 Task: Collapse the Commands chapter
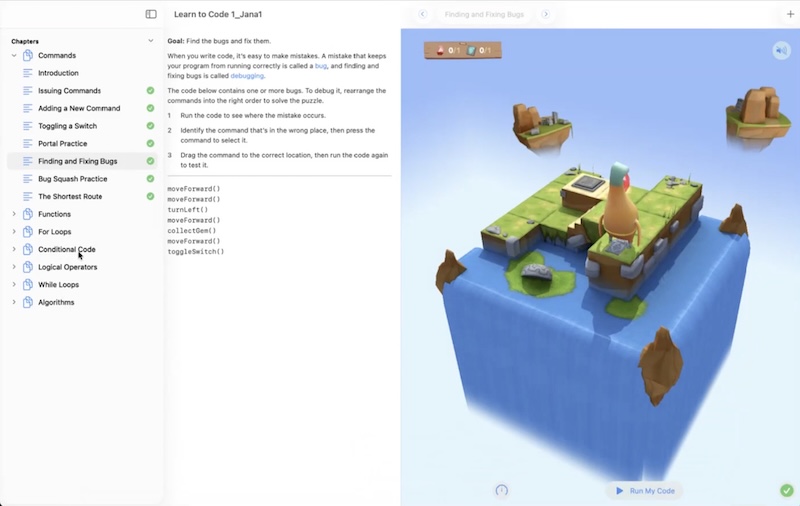pyautogui.click(x=14, y=55)
